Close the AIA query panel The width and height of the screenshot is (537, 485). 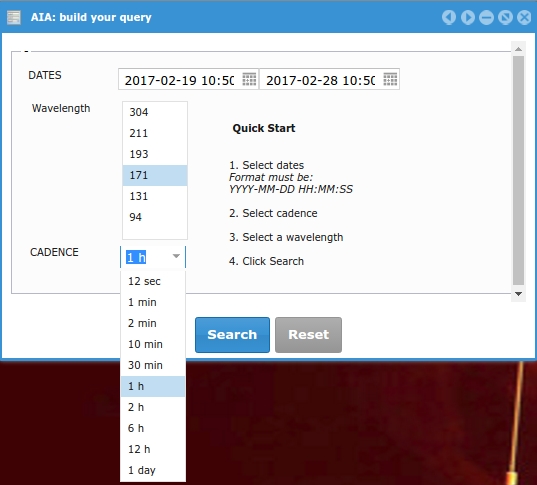click(524, 17)
